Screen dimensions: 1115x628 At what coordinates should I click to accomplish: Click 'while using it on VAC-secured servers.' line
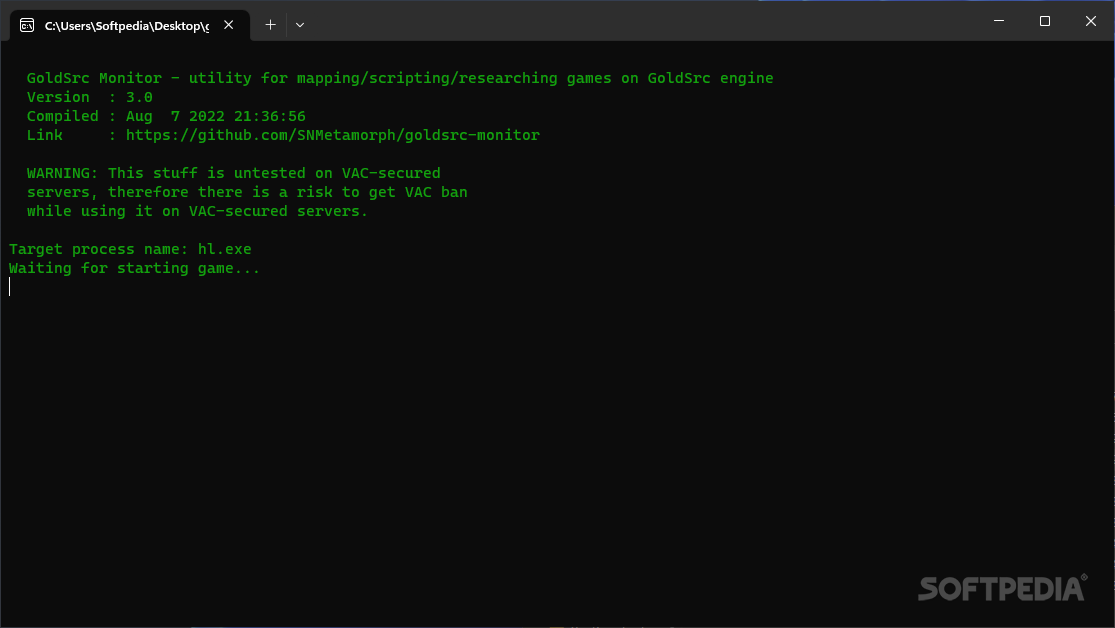[x=197, y=211]
